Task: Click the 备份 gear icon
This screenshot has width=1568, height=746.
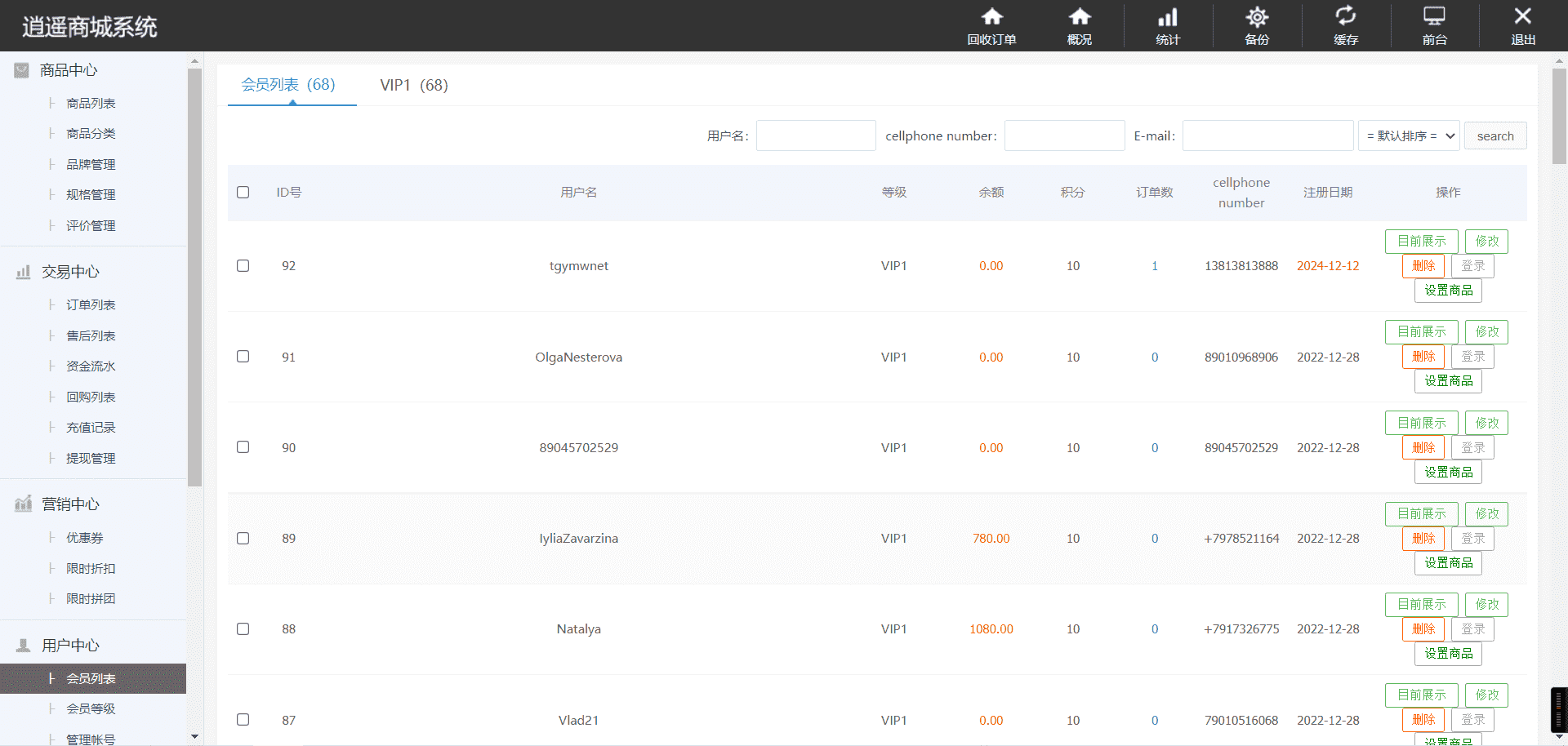Action: pyautogui.click(x=1257, y=16)
